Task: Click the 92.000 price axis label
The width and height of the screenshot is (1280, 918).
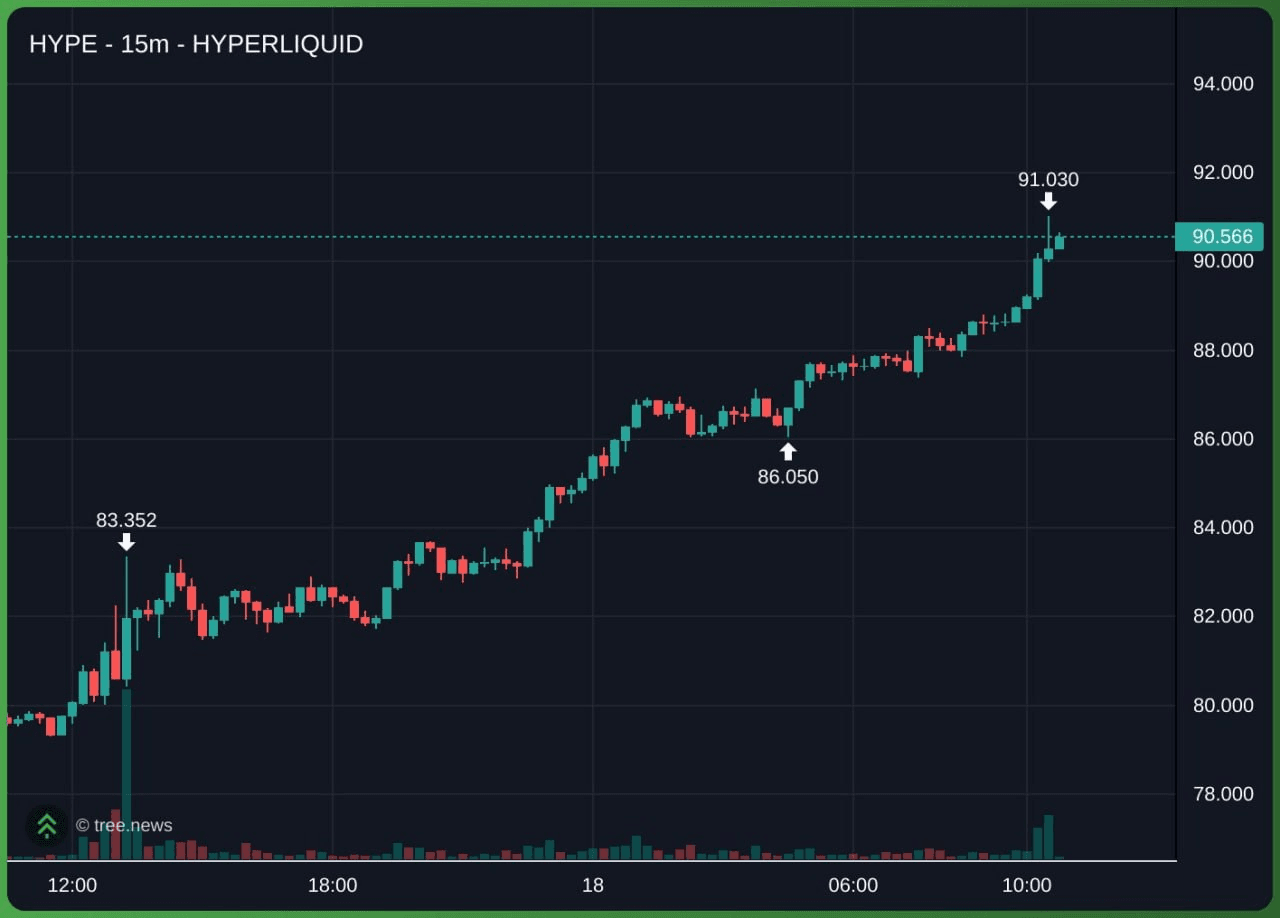Action: 1223,172
